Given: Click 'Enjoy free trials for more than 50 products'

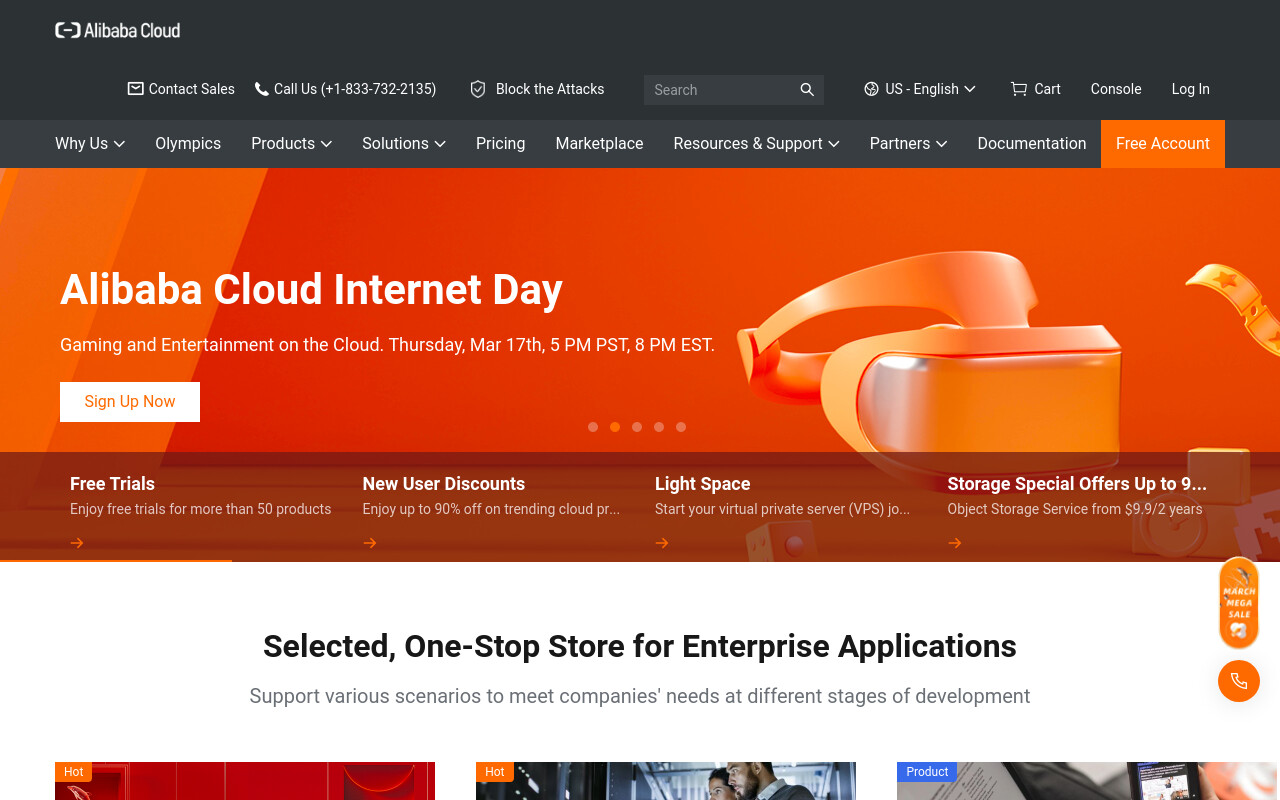Looking at the screenshot, I should click(x=200, y=509).
